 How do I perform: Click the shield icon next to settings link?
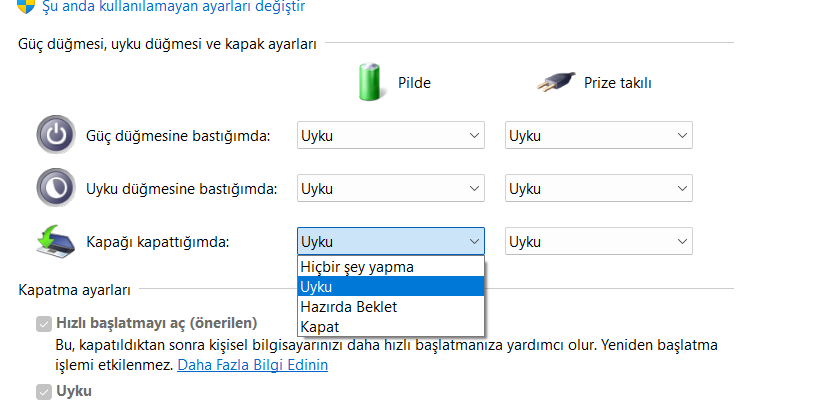pyautogui.click(x=25, y=6)
